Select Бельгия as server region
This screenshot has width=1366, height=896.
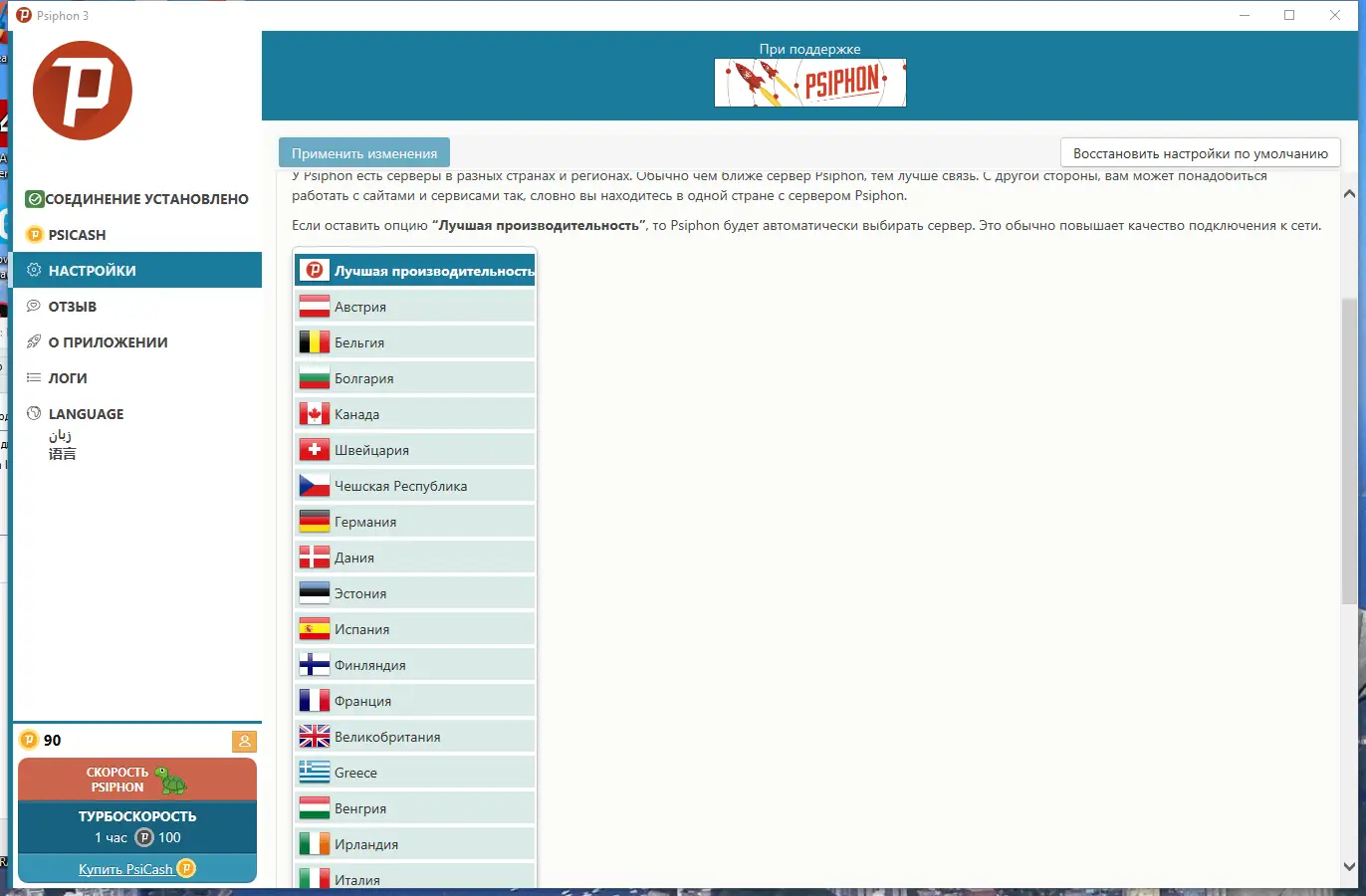(x=415, y=342)
